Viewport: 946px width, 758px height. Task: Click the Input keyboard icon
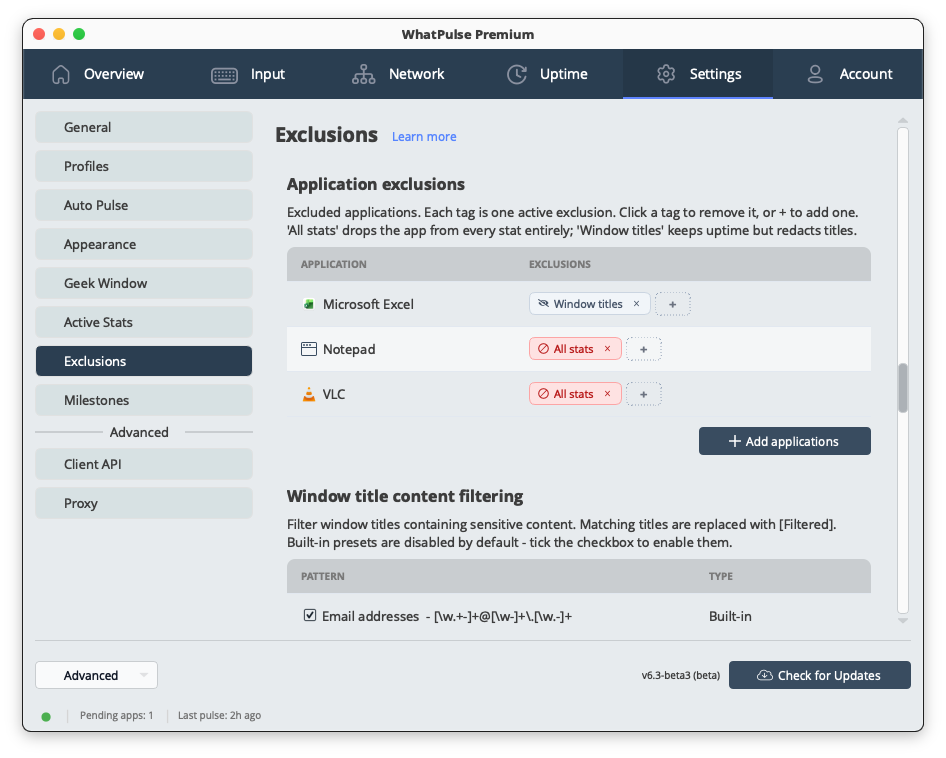(x=224, y=75)
